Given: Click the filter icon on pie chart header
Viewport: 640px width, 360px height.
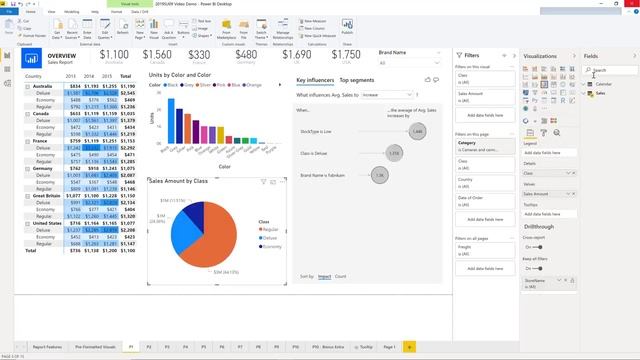Looking at the screenshot, I should click(263, 182).
